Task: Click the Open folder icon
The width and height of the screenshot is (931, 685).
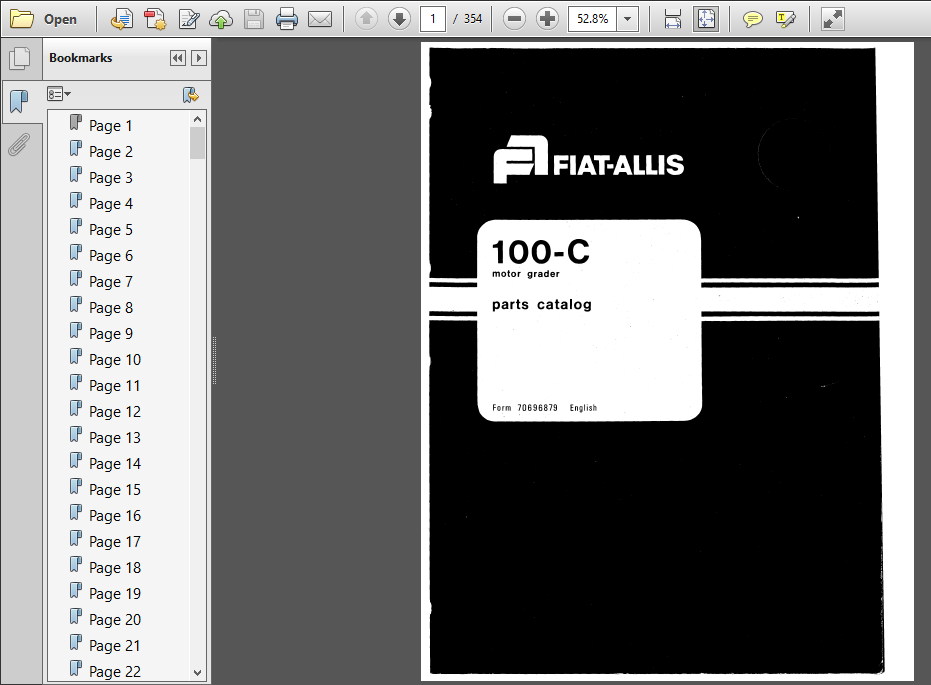Action: (x=22, y=19)
